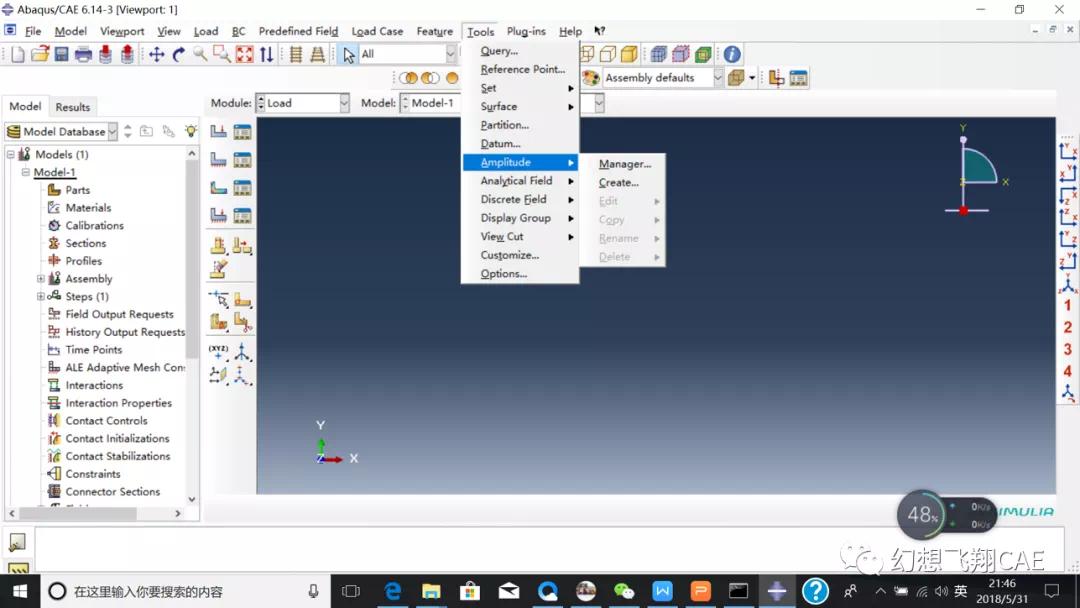Open the Boundary Condition Manager icon

[242, 160]
